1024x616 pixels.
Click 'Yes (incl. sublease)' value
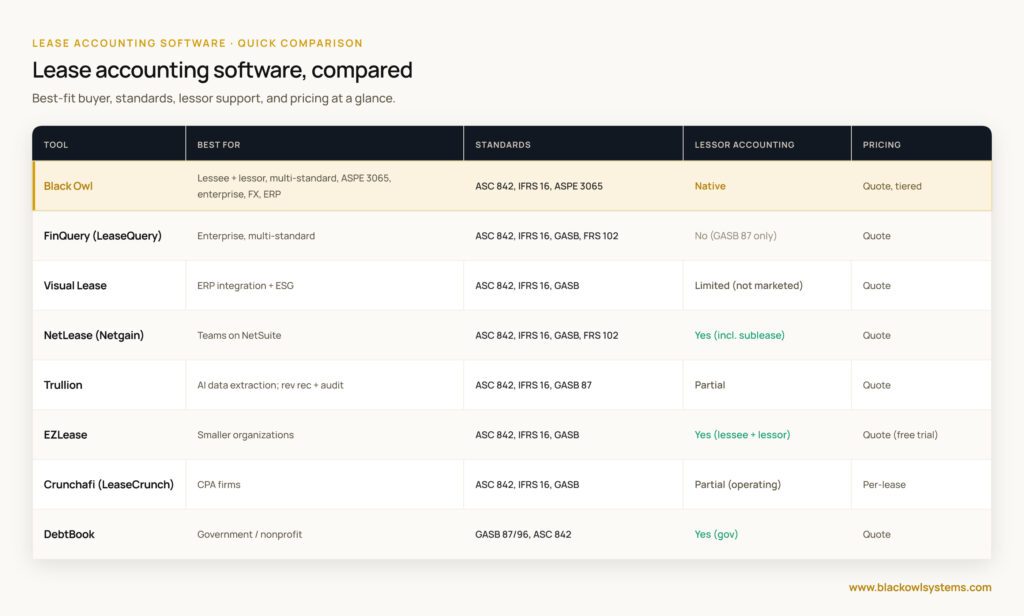point(739,335)
